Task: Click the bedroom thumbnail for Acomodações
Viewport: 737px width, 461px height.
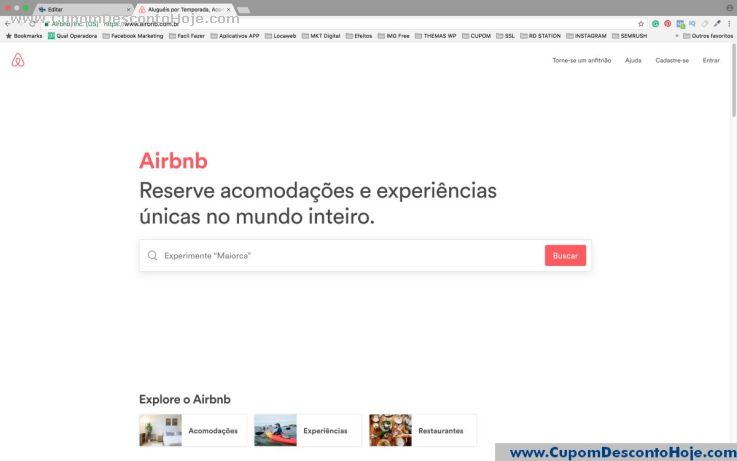Action: (x=160, y=430)
